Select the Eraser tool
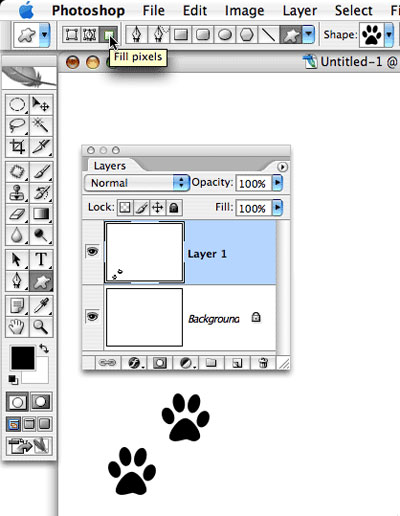400x516 pixels. click(x=17, y=214)
